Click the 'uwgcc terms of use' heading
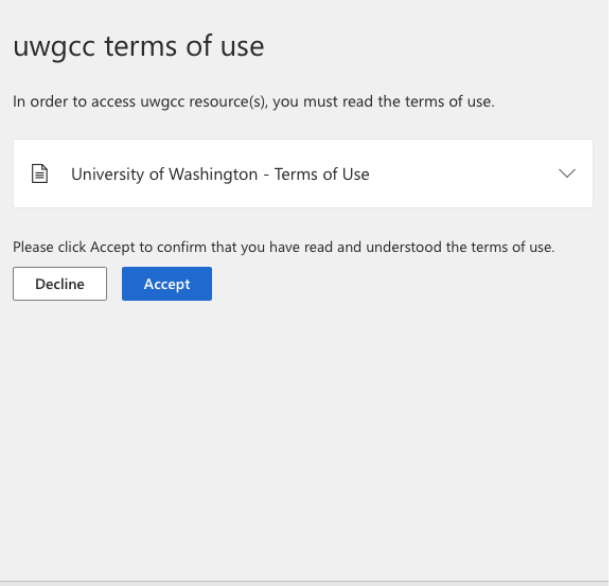This screenshot has width=609, height=586. 139,47
